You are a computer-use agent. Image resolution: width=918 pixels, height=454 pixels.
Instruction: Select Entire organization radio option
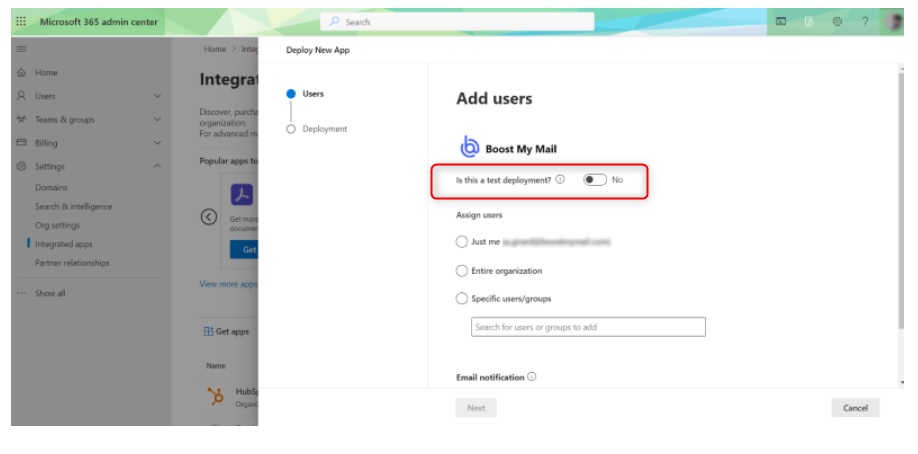461,271
